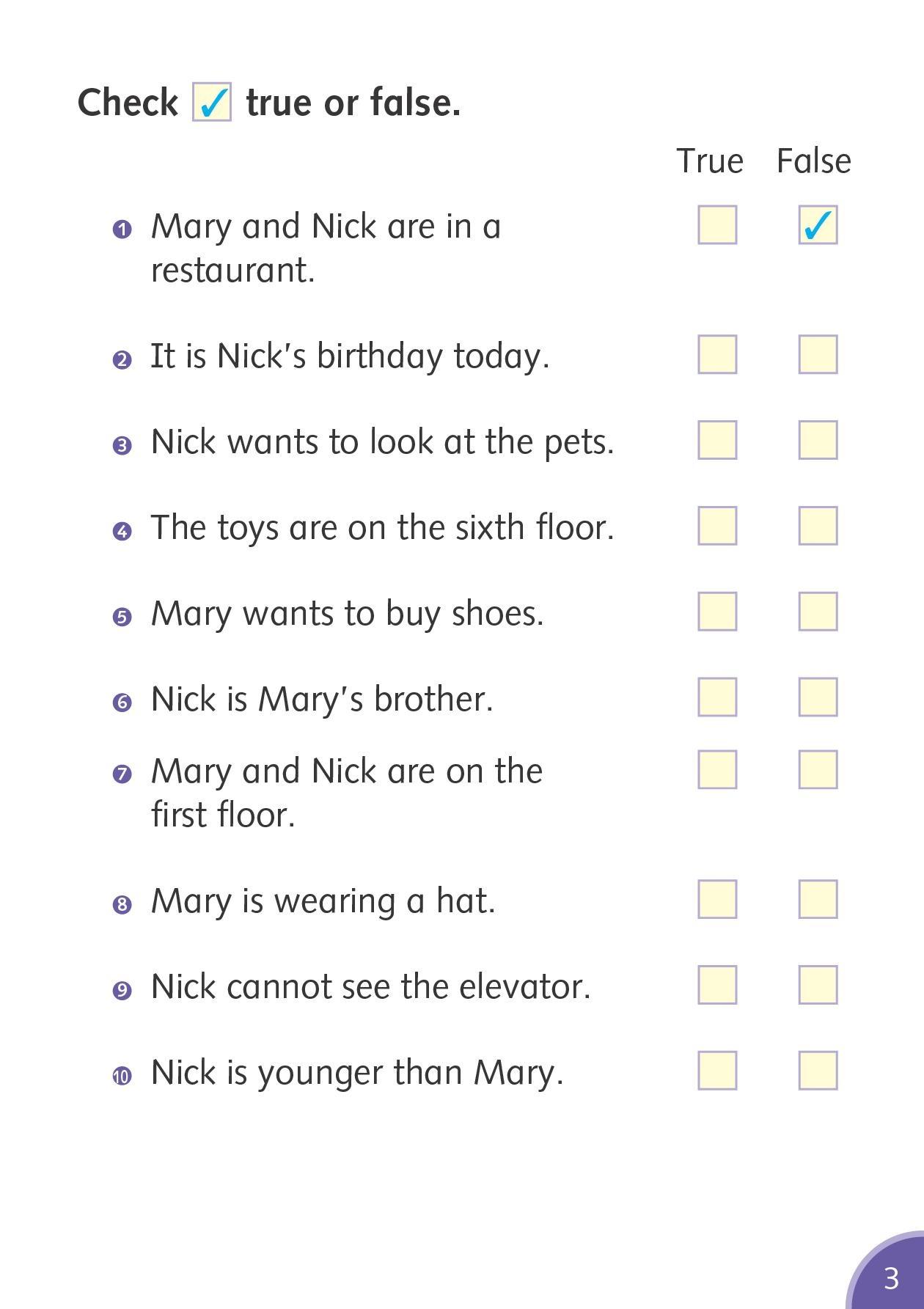Screen dimensions: 924x1309
Task: Click the number 5 bullet icon
Action: pos(122,617)
